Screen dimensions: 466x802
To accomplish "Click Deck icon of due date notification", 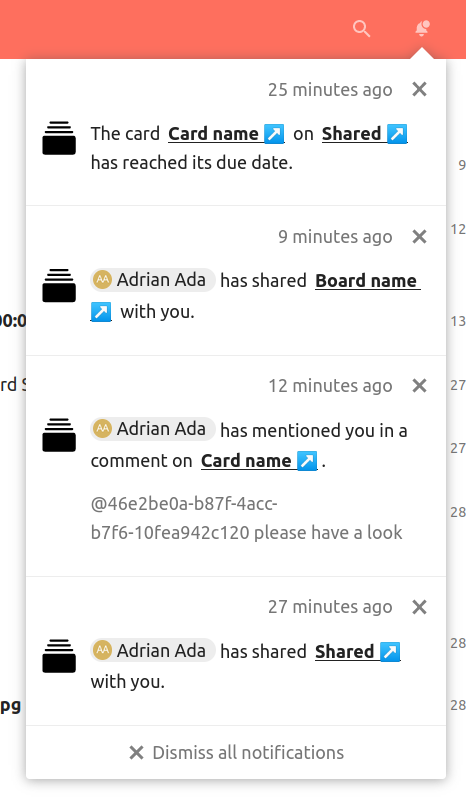I will [59, 138].
